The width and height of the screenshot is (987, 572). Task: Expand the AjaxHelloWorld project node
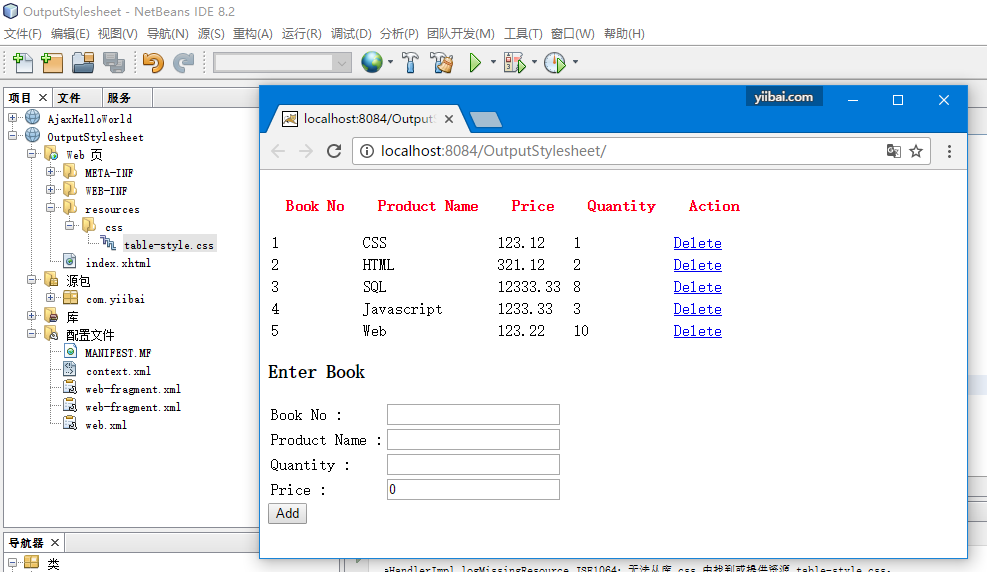pyautogui.click(x=12, y=119)
